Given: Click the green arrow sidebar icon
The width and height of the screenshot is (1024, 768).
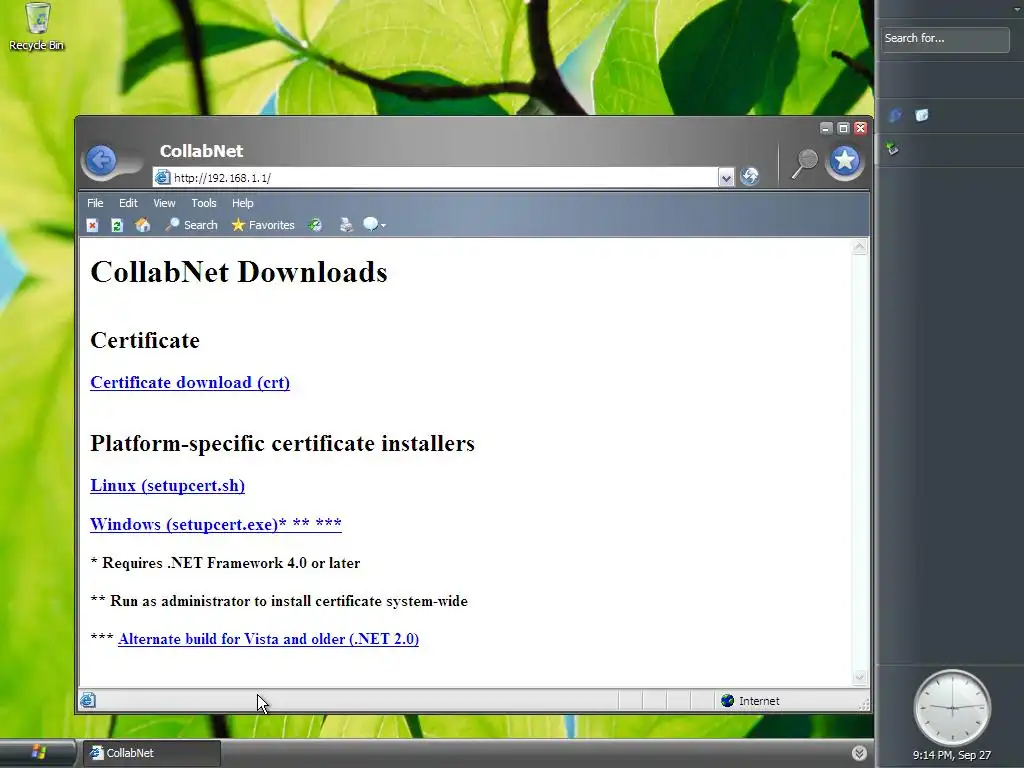Looking at the screenshot, I should coord(893,149).
